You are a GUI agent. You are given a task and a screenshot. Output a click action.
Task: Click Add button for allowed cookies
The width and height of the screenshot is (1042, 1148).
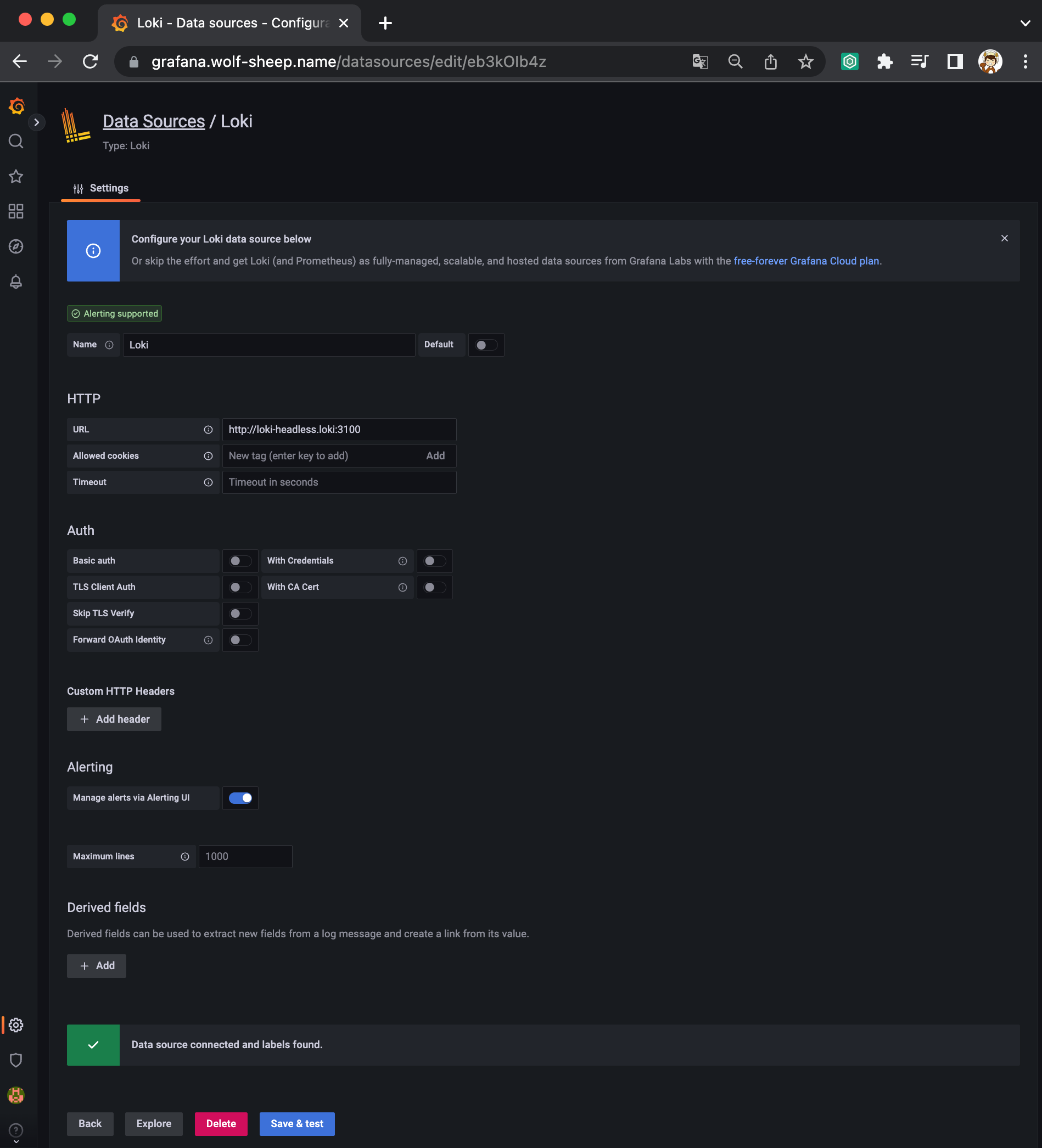point(435,455)
